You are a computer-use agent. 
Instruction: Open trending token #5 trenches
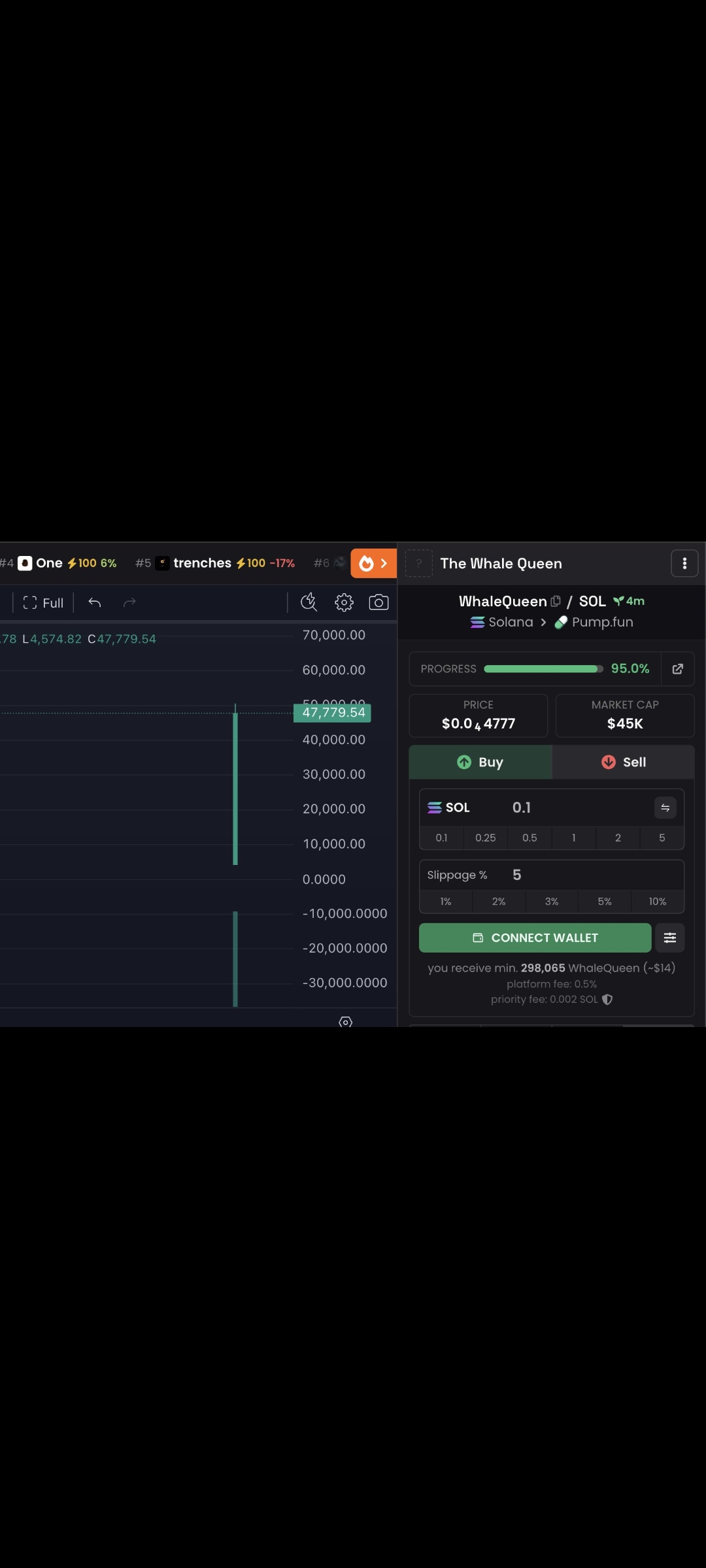215,563
